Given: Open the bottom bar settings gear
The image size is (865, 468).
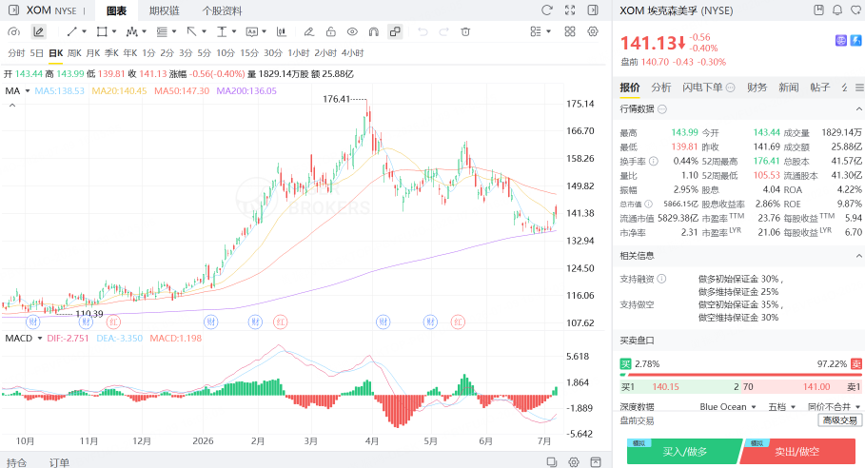Looking at the screenshot, I should click(574, 462).
